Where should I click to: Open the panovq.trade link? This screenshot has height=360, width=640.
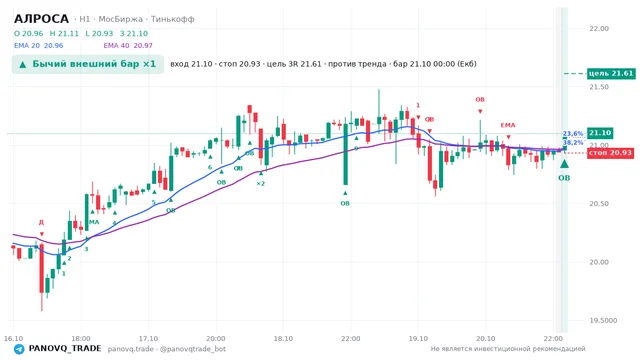click(131, 349)
